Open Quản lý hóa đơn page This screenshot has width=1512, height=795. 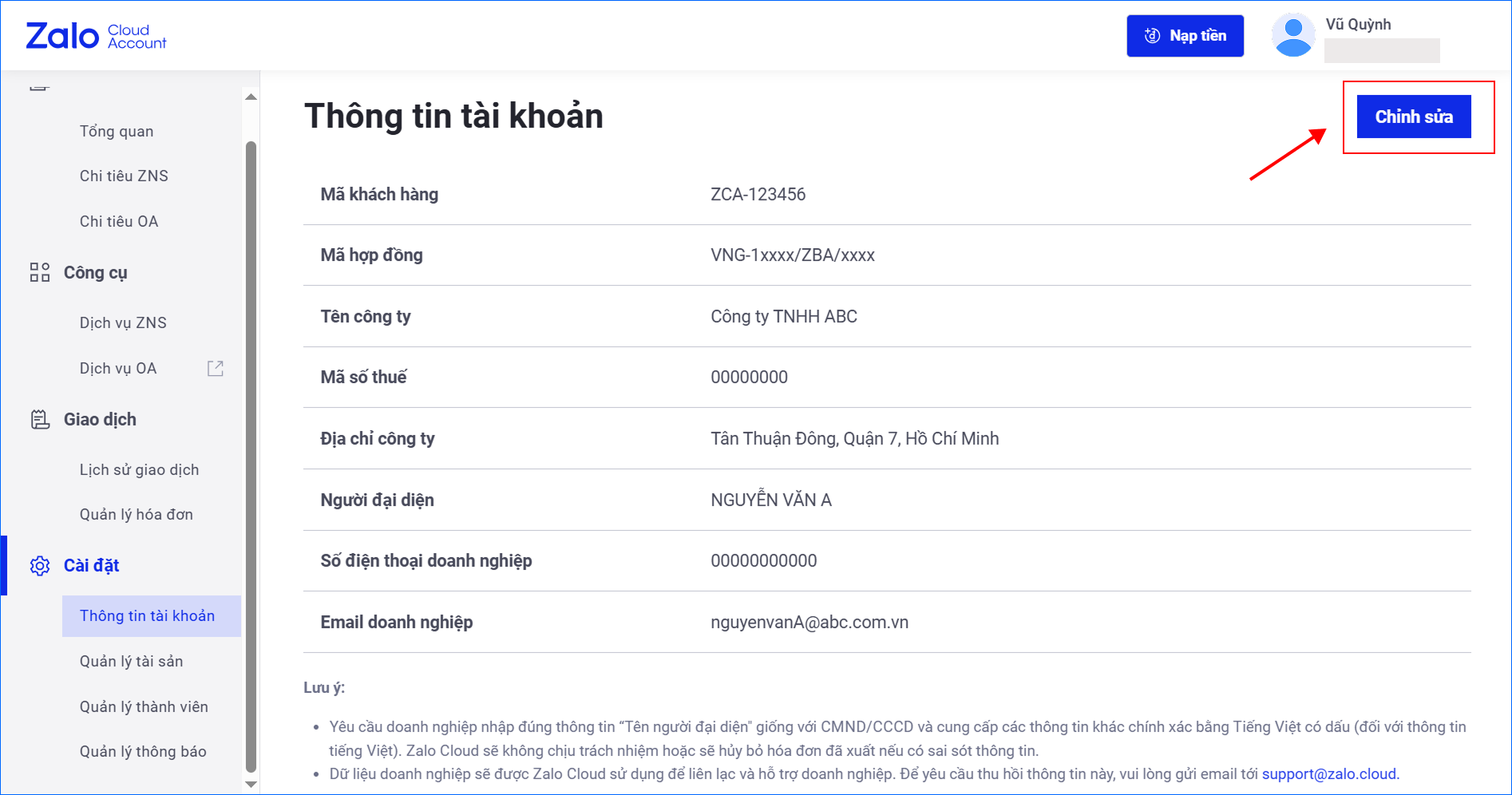click(136, 514)
